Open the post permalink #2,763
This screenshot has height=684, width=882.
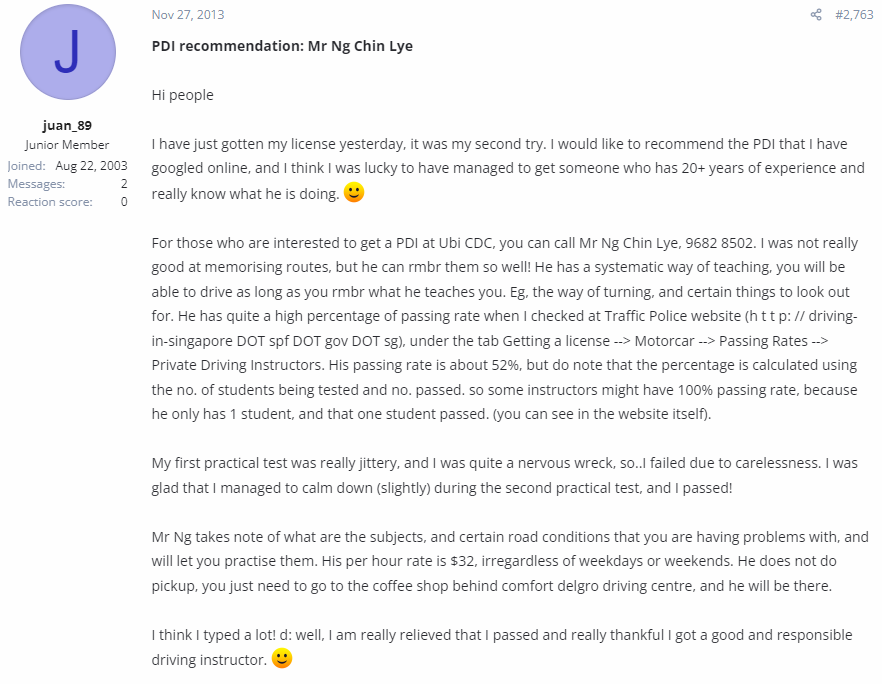(x=854, y=15)
